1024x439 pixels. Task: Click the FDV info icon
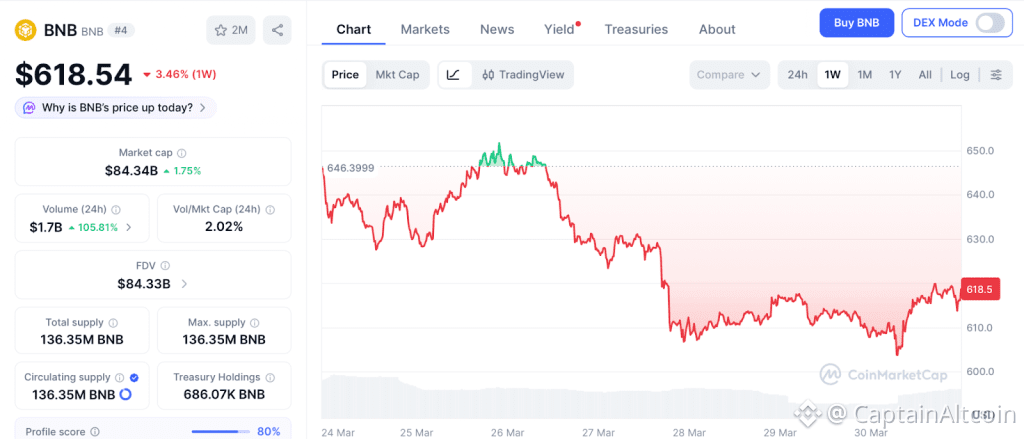pyautogui.click(x=165, y=266)
